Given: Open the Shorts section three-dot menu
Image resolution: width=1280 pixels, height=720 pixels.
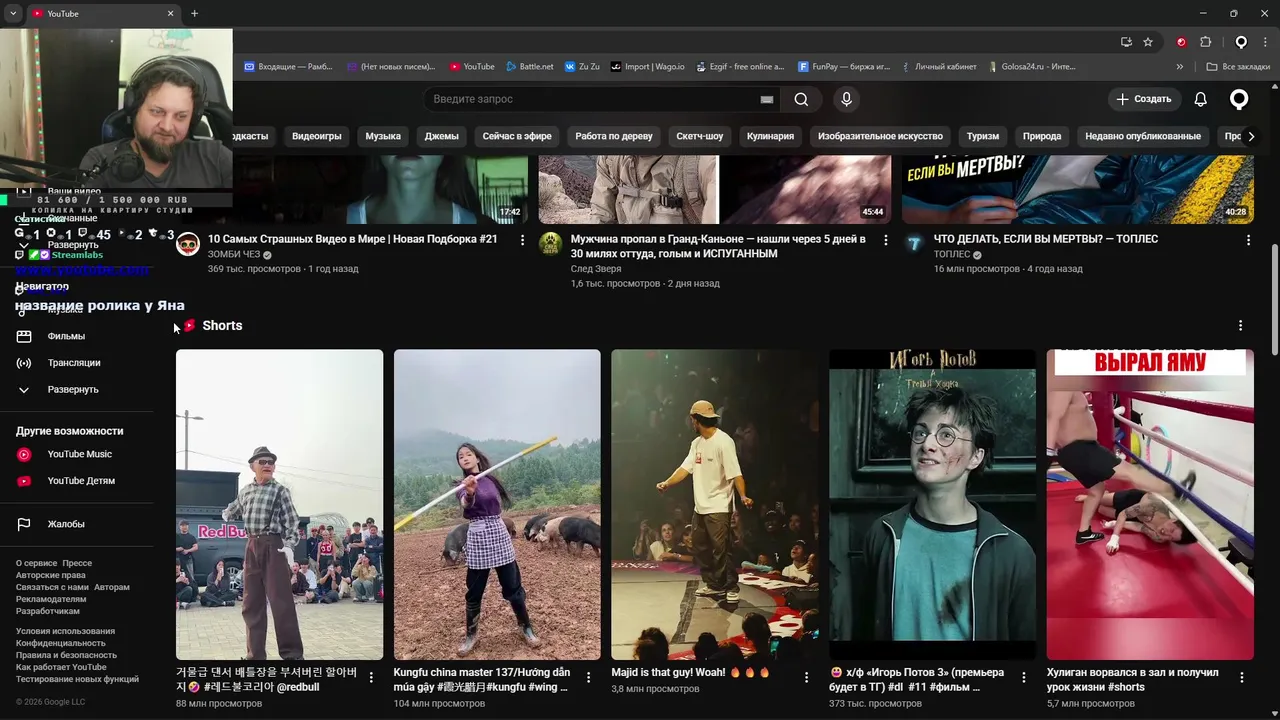Looking at the screenshot, I should (x=1240, y=326).
